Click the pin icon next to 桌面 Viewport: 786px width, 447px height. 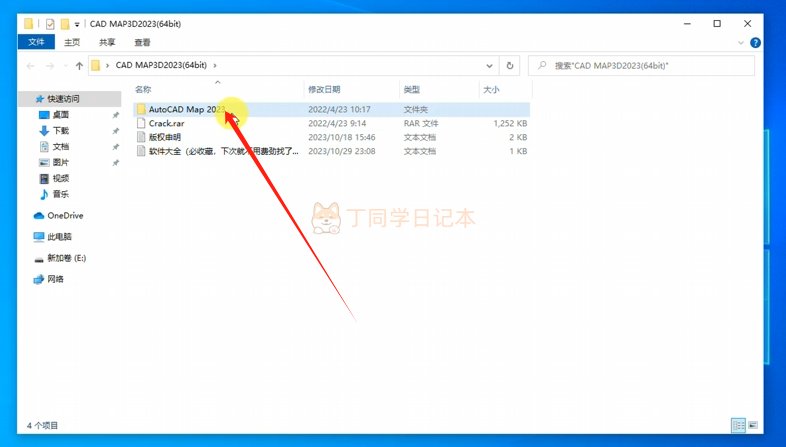coord(116,115)
